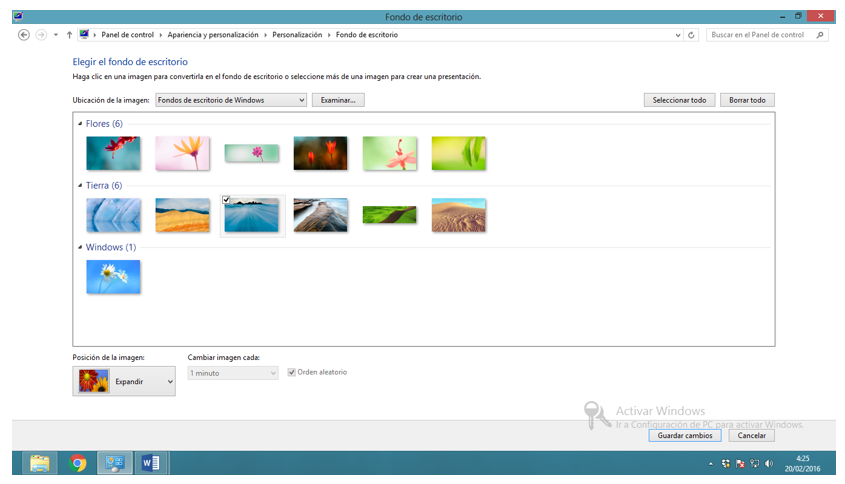
Task: Open 'Personalización' breadcrumb
Action: click(x=297, y=35)
